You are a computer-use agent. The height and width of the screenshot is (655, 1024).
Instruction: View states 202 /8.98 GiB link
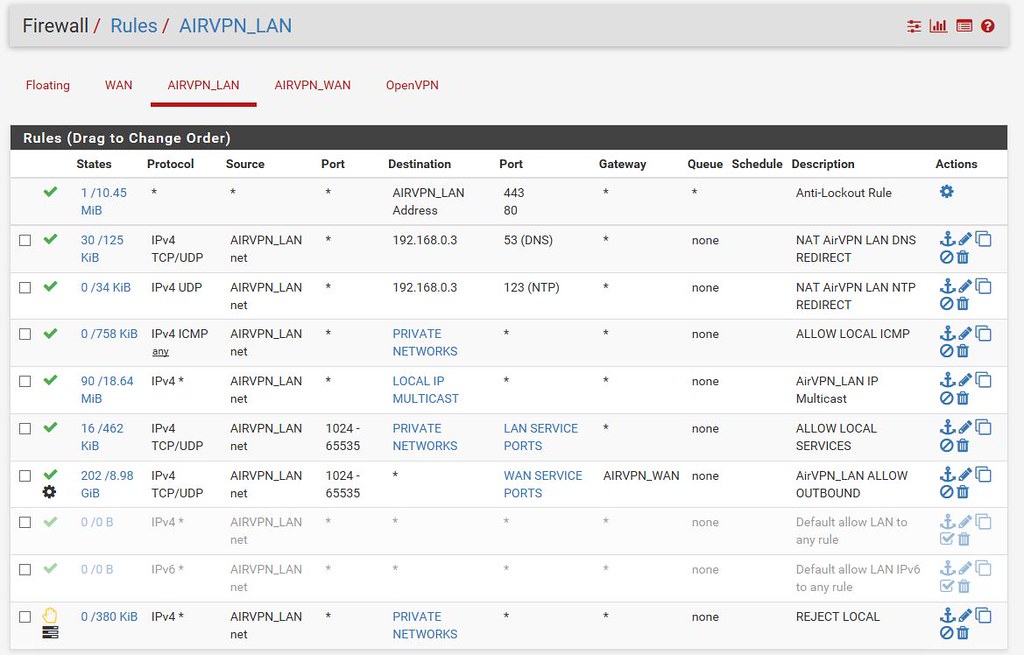pos(106,484)
